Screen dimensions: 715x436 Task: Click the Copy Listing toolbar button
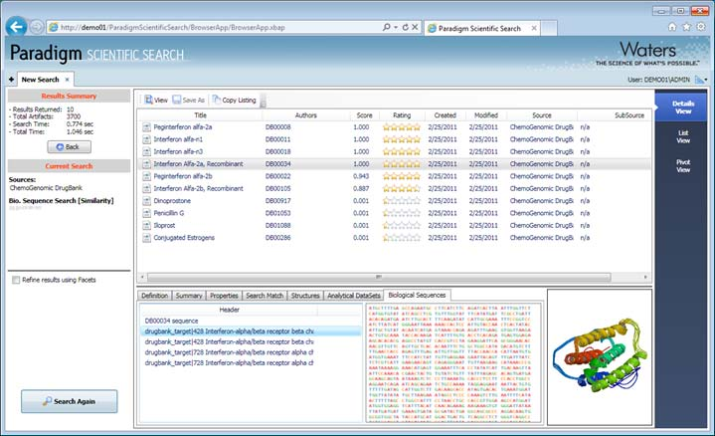(x=234, y=100)
